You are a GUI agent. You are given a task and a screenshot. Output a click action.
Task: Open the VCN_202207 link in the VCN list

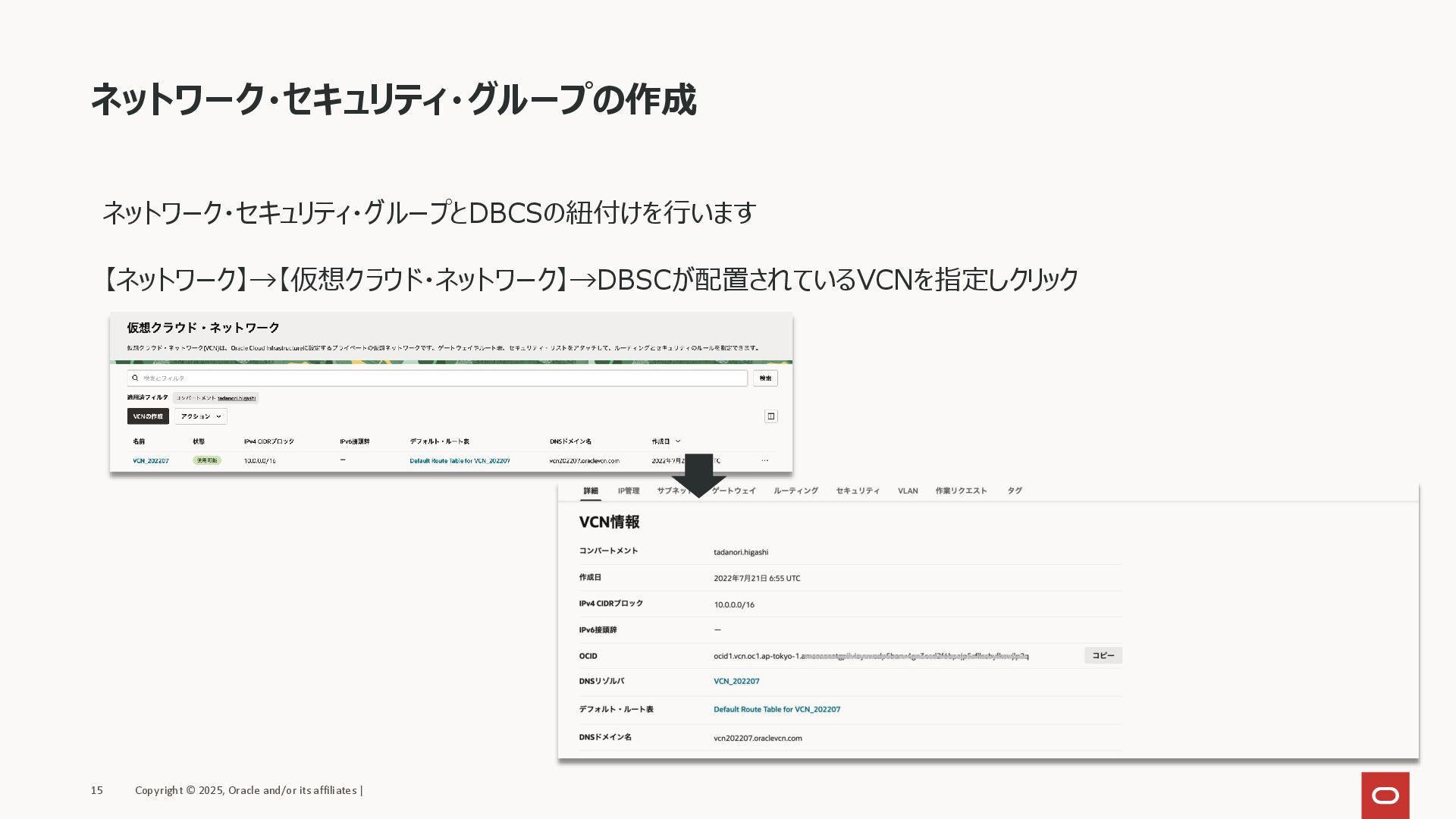point(151,461)
